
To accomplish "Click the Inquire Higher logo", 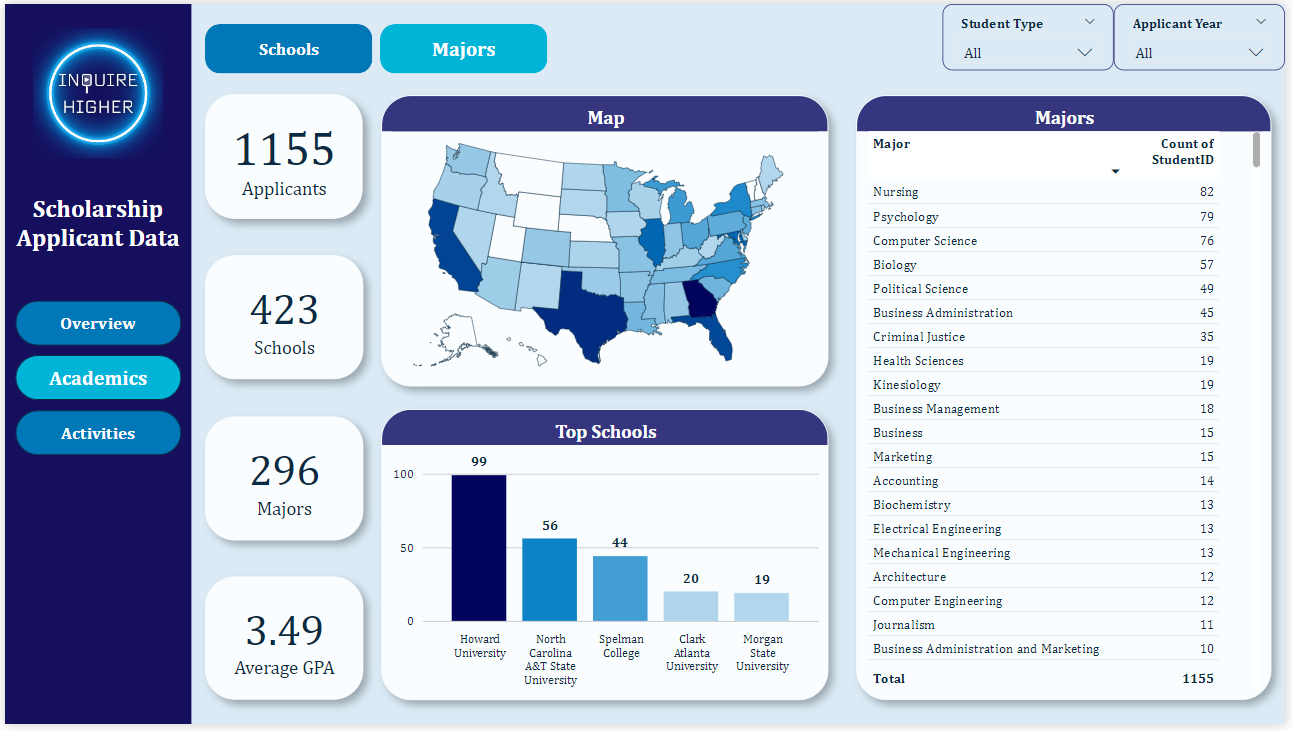I will [x=98, y=93].
